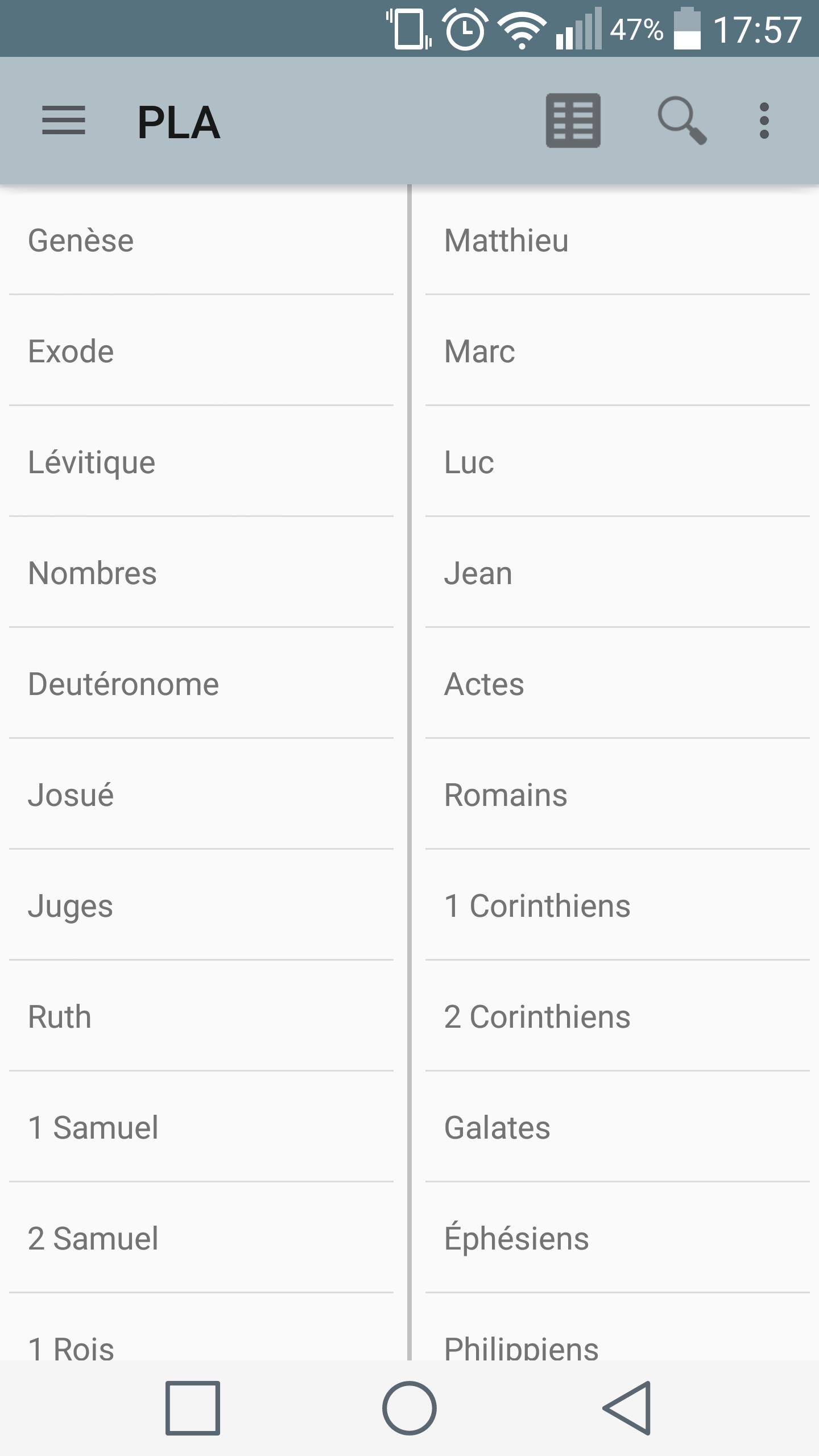
Task: Choose Luc from the New Testament column
Action: (x=618, y=462)
